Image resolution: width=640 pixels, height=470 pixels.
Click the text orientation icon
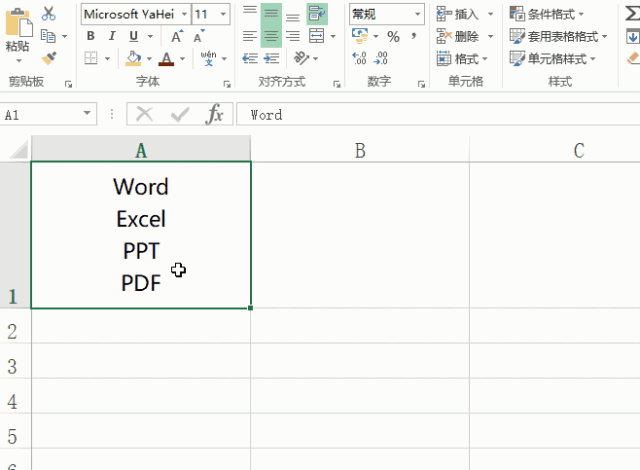coord(302,58)
